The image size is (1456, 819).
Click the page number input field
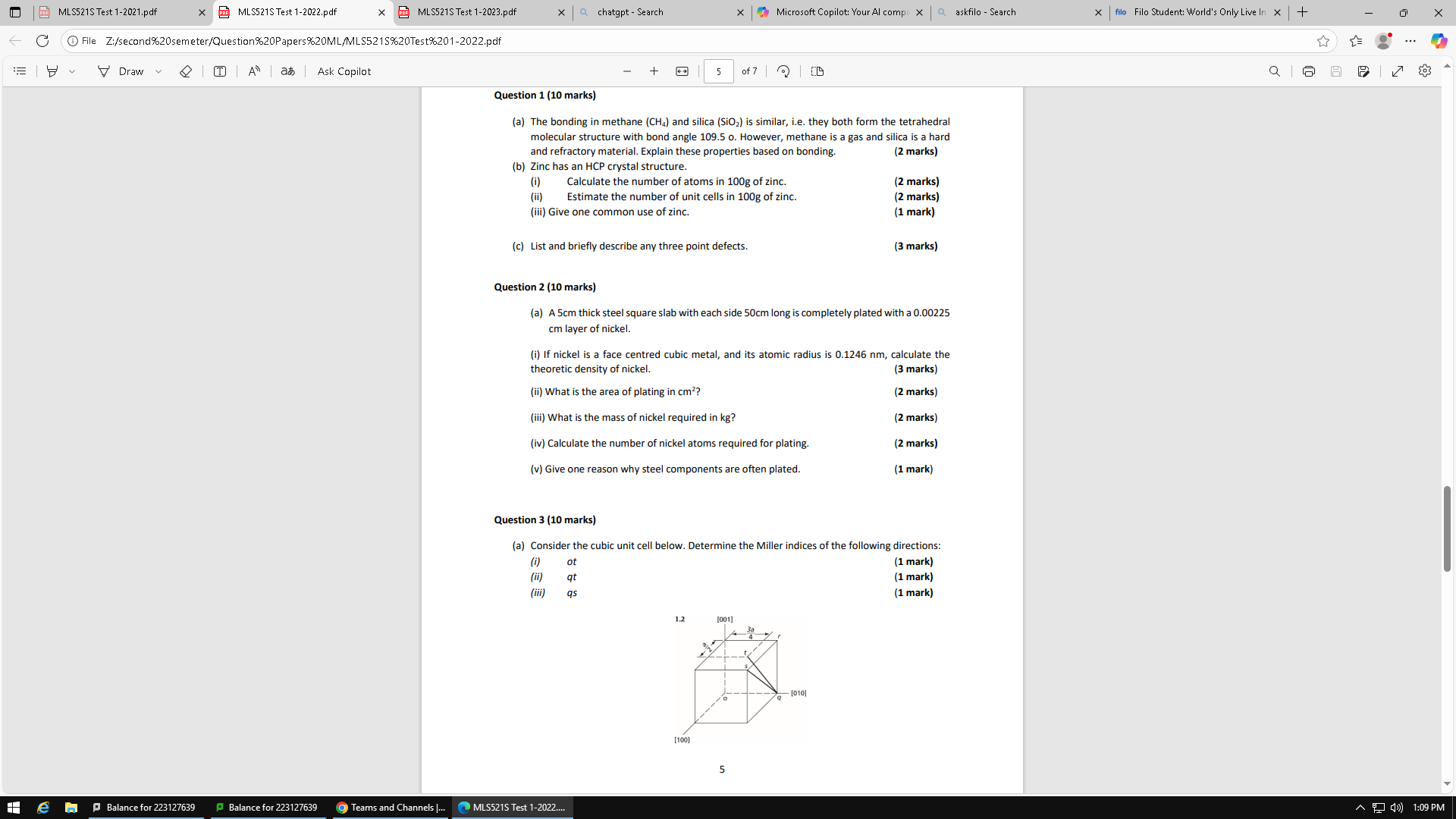718,71
